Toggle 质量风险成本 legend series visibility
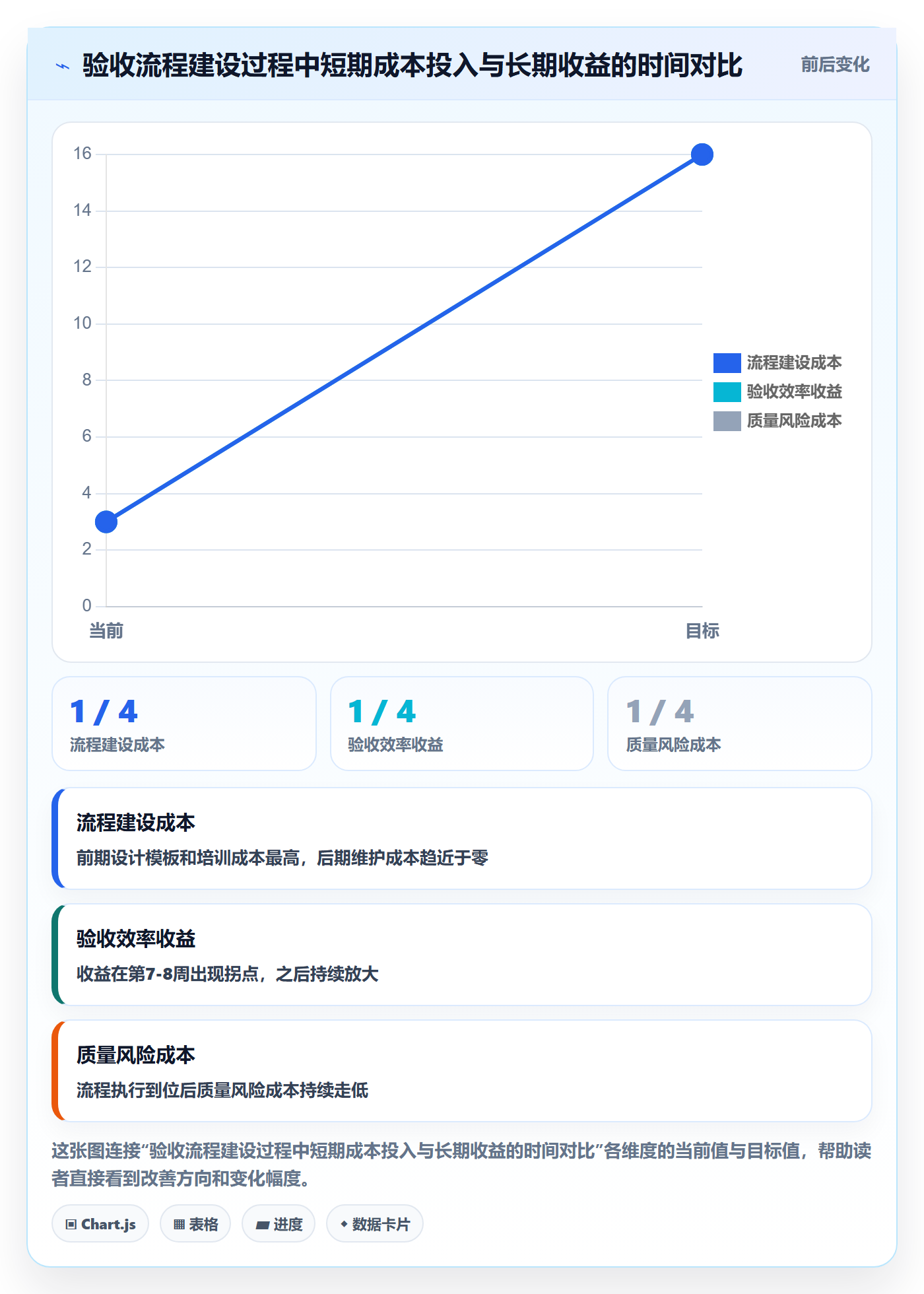Viewport: 924px width, 1294px height. 777,421
